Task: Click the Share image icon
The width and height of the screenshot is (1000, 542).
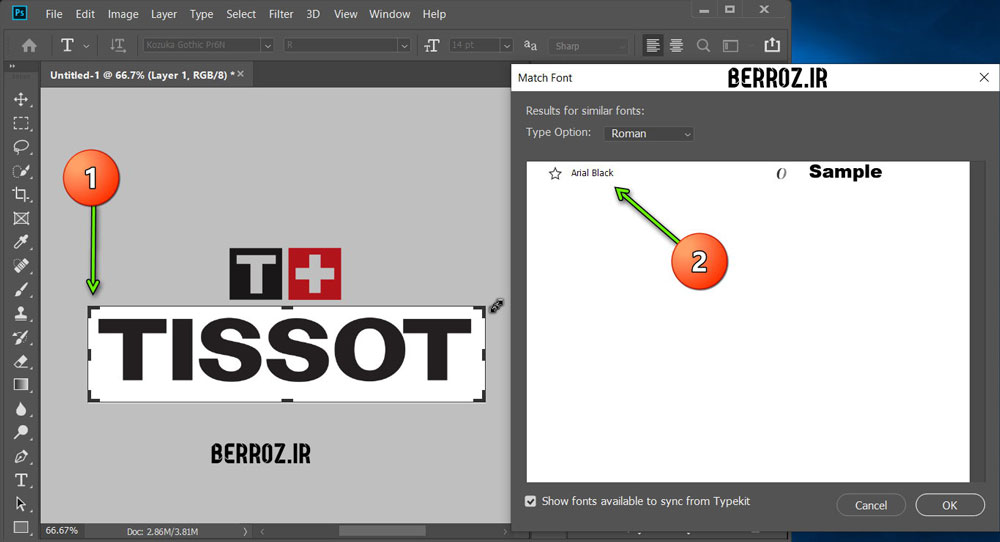Action: tap(772, 45)
